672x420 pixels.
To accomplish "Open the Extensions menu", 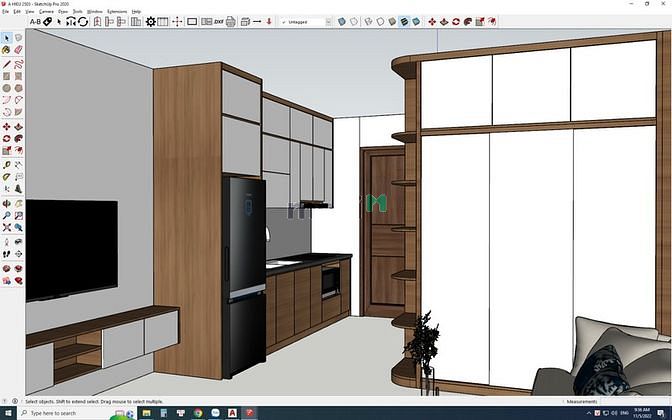I will point(117,12).
